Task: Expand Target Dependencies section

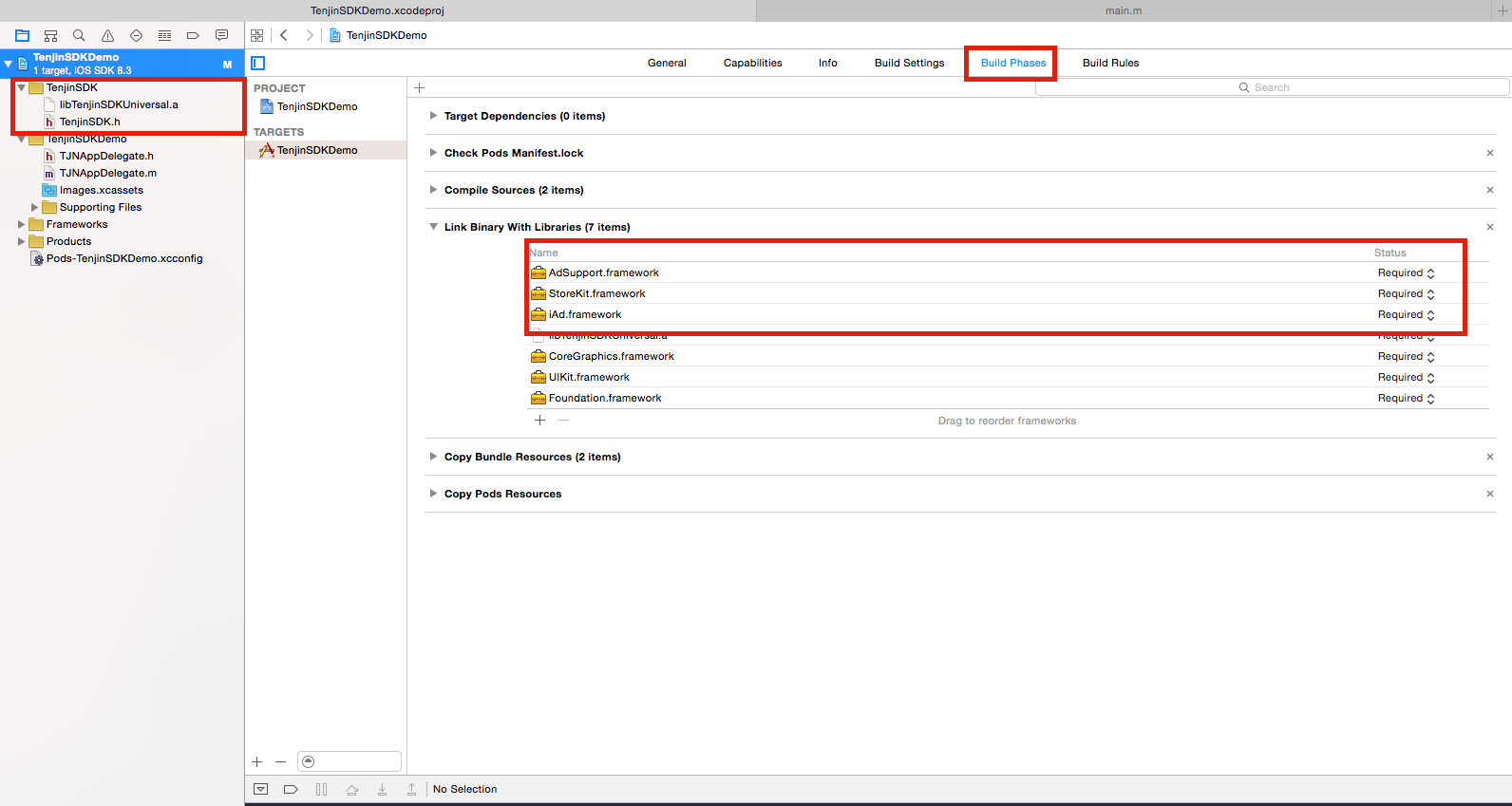Action: tap(433, 116)
